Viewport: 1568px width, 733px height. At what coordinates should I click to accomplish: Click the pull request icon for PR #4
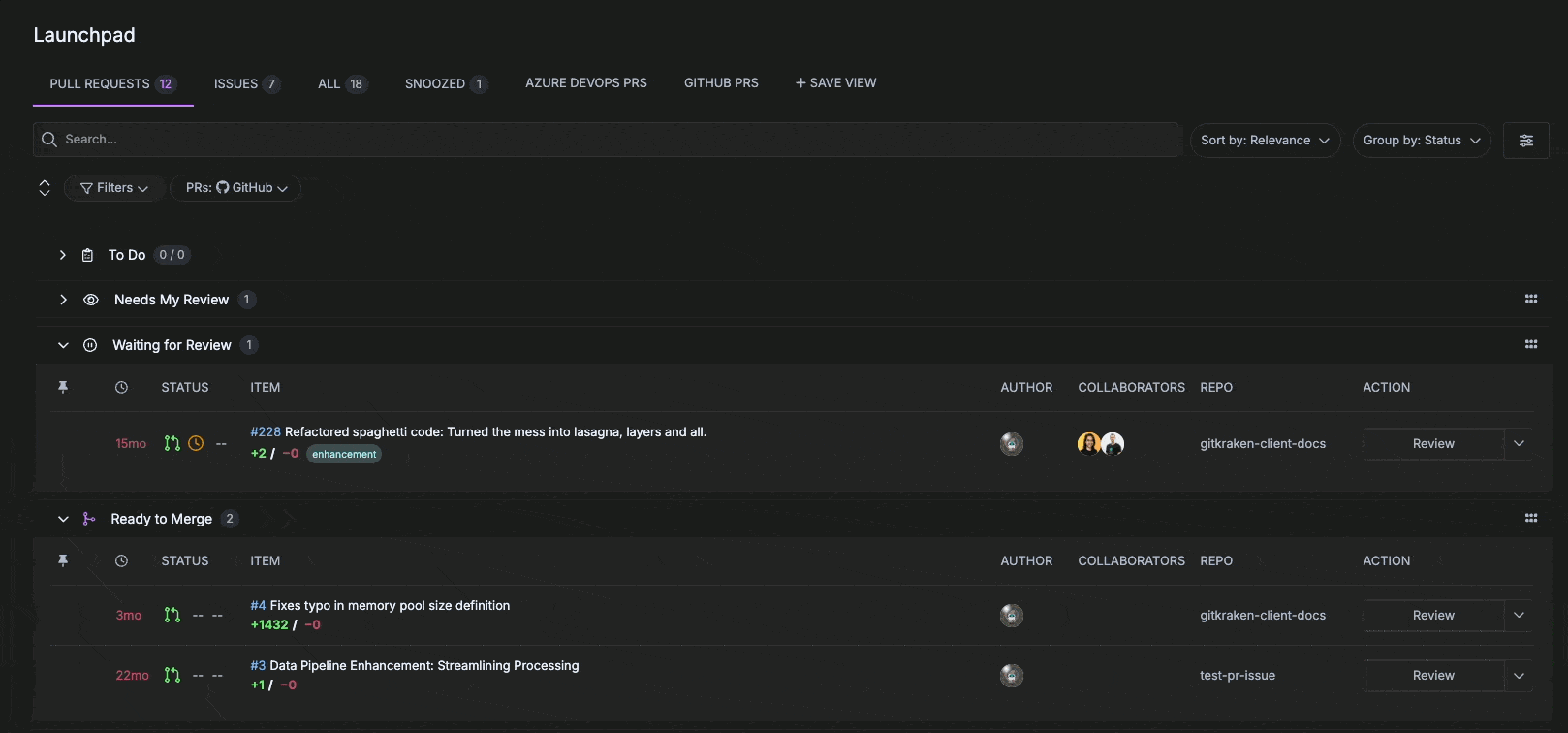coord(172,615)
